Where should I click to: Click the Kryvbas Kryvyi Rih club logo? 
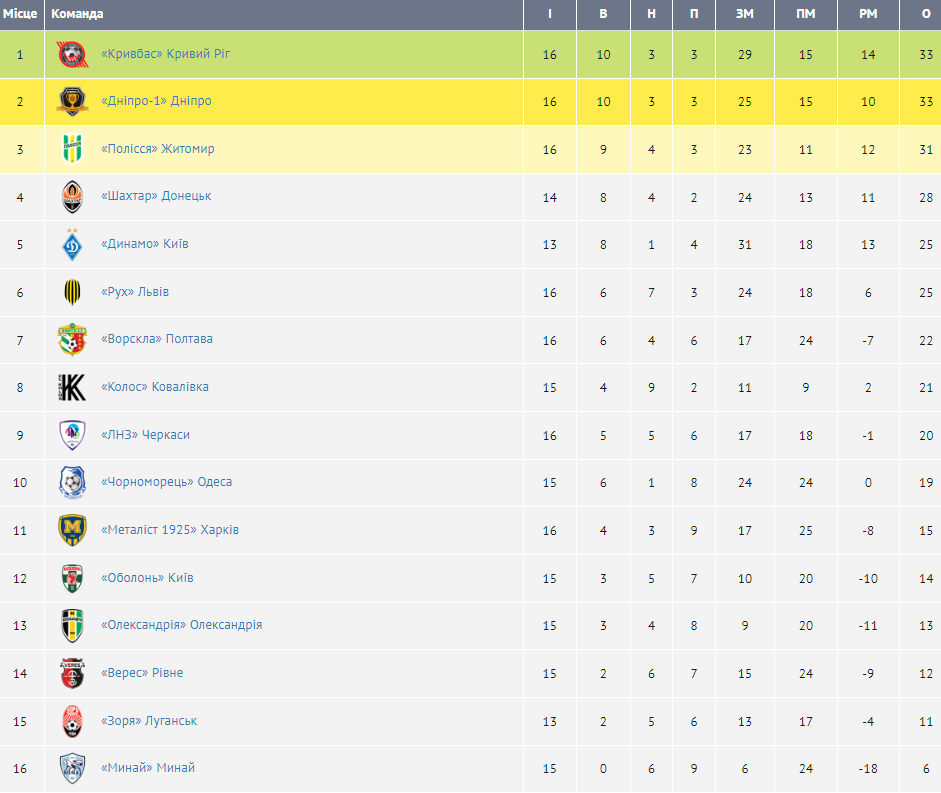pos(72,54)
